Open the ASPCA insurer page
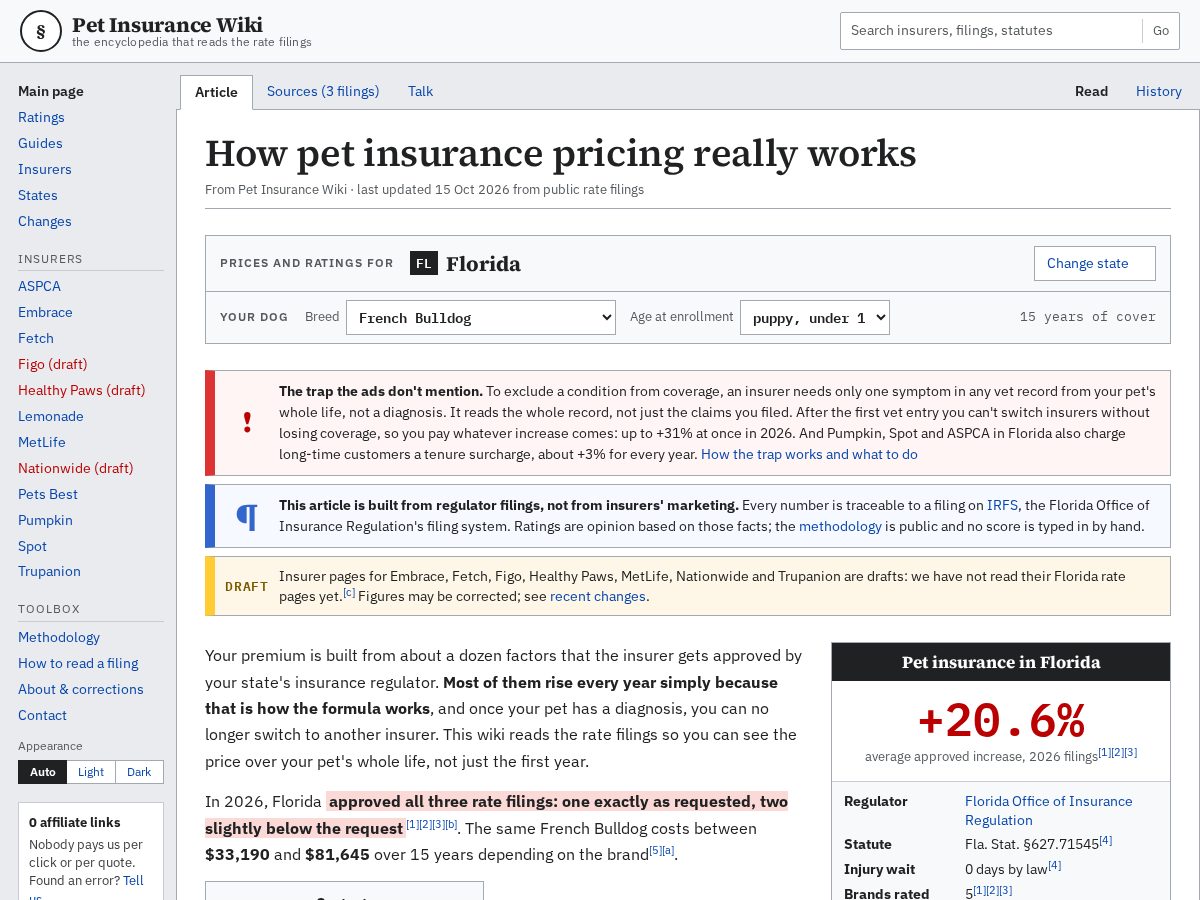Image resolution: width=1200 pixels, height=900 pixels. pyautogui.click(x=39, y=286)
